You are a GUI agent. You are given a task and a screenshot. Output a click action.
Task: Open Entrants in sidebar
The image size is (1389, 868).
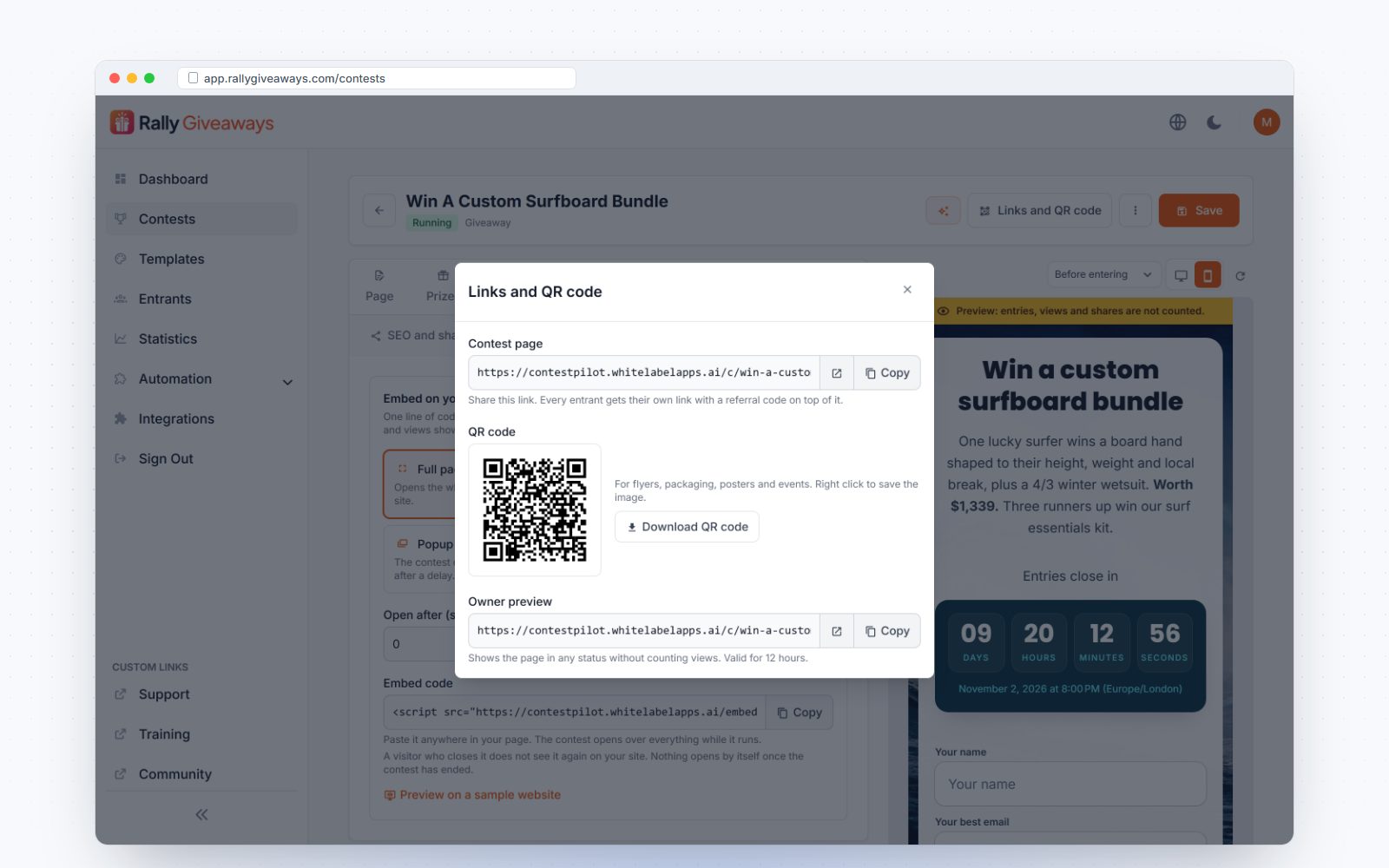(x=201, y=299)
